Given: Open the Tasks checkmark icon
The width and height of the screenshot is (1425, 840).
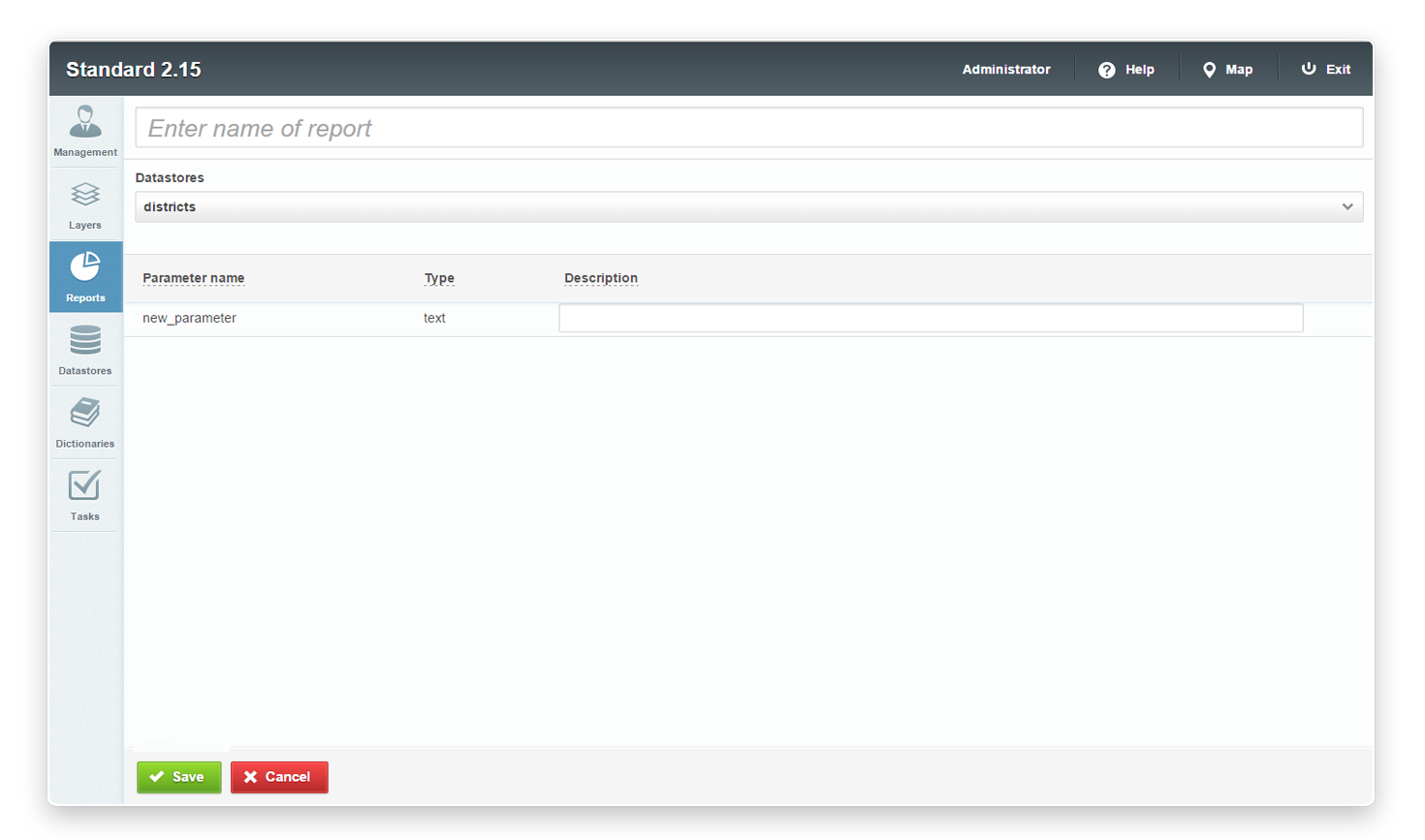Looking at the screenshot, I should (85, 485).
